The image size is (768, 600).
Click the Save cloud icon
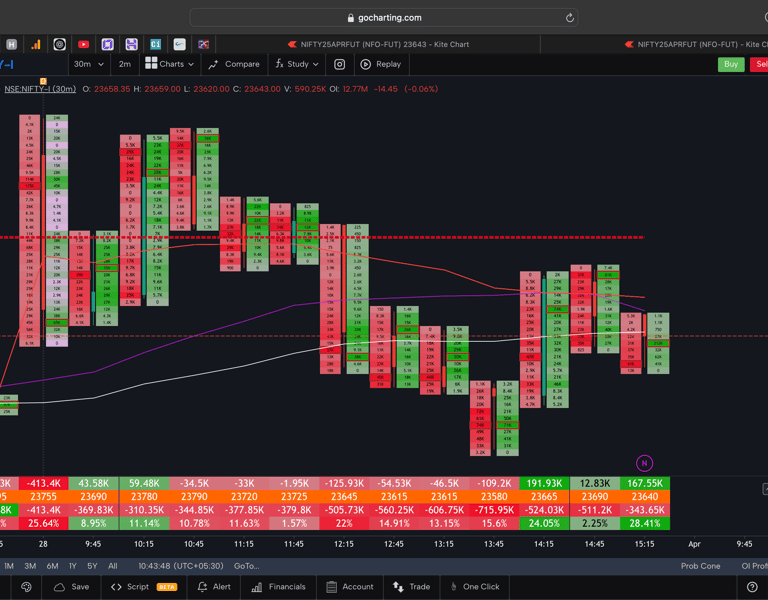coord(59,587)
